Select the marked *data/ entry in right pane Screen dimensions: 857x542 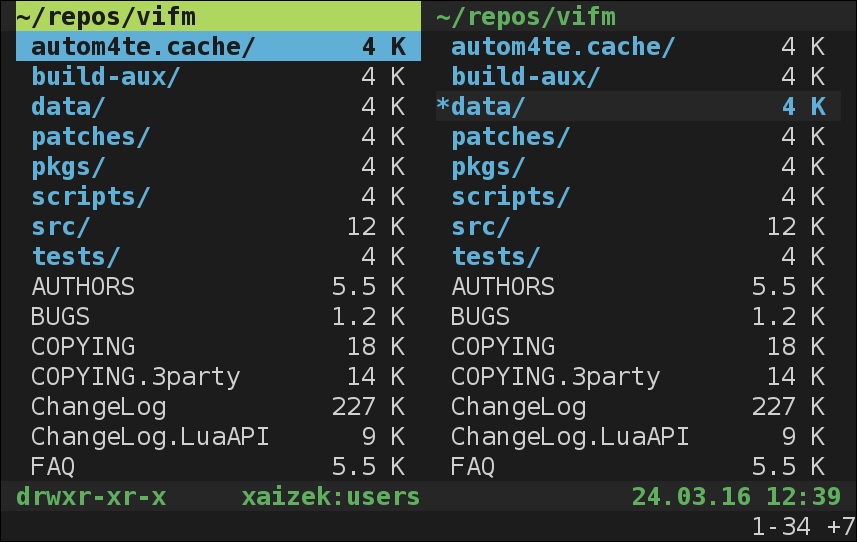[638, 107]
